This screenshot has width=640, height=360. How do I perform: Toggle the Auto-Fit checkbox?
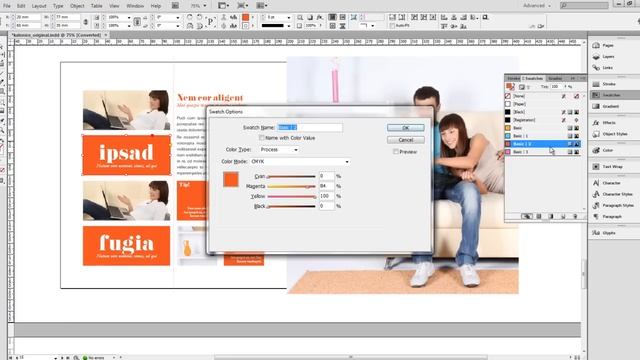392,26
